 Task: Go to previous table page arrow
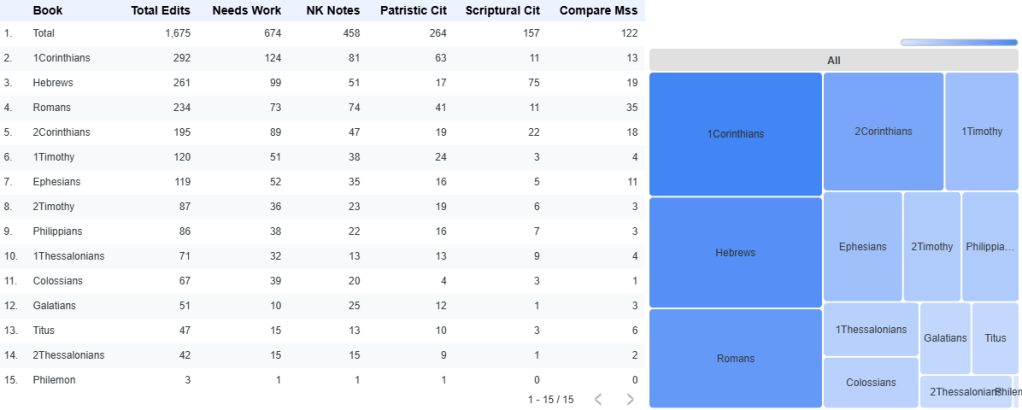[598, 399]
